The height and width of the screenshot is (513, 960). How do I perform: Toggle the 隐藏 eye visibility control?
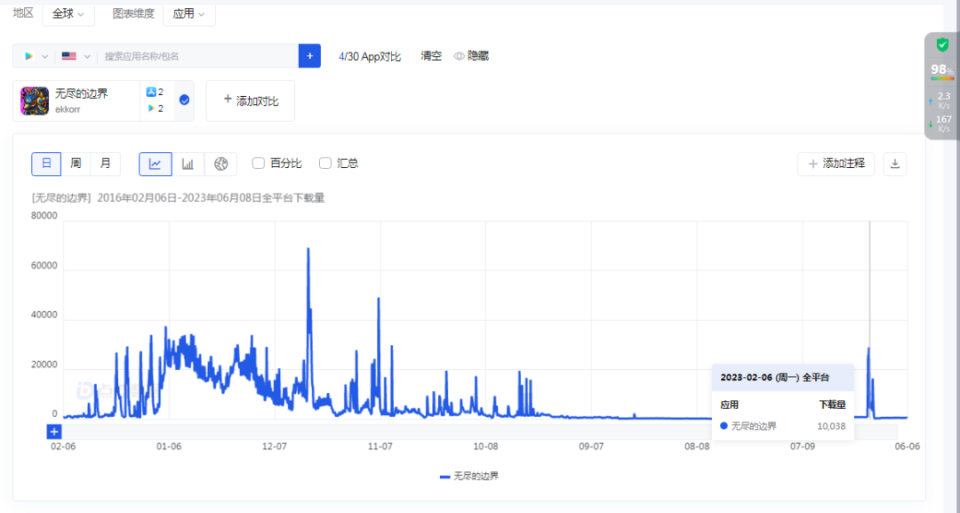(471, 56)
